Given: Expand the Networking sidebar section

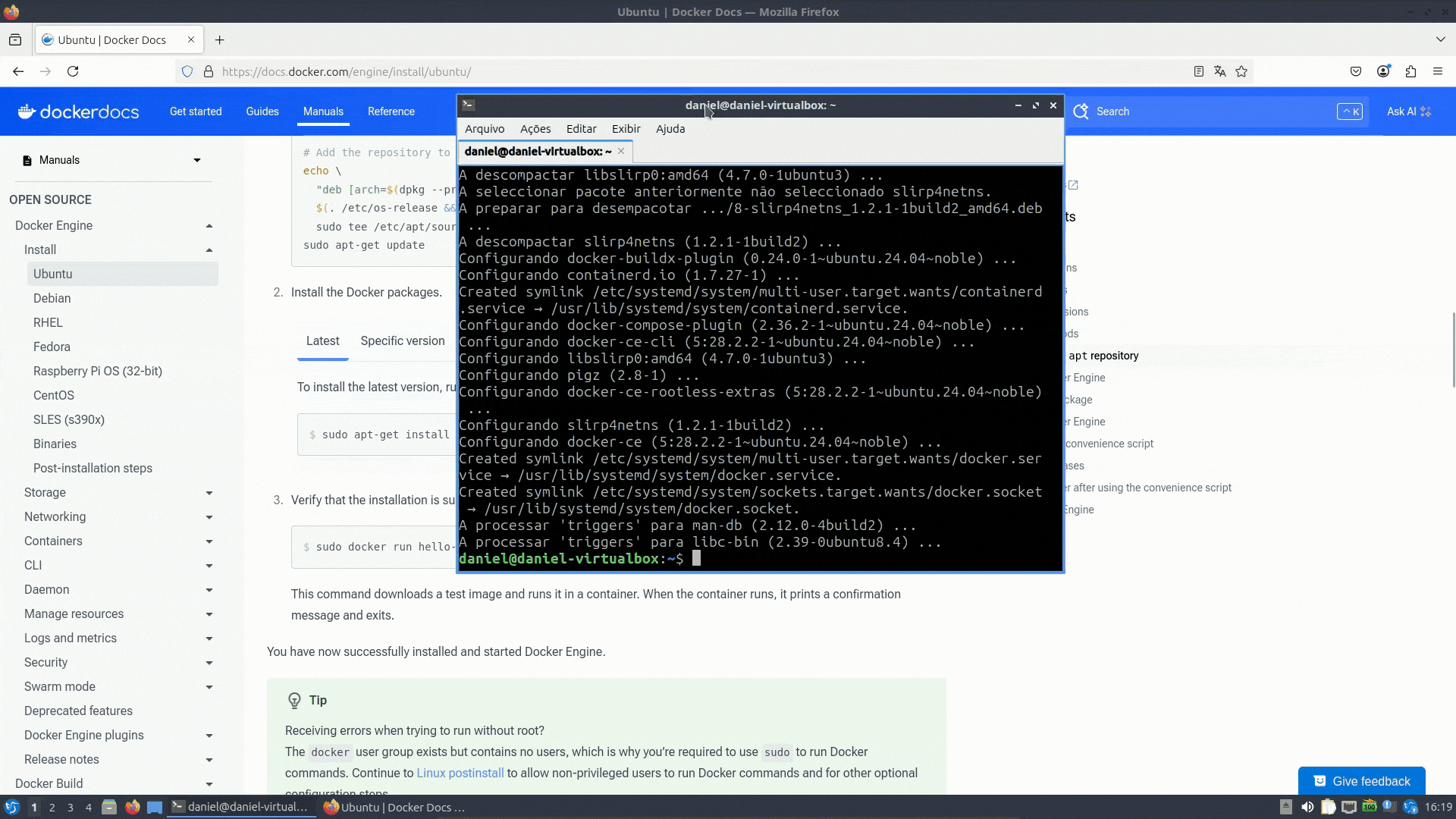Looking at the screenshot, I should [209, 517].
